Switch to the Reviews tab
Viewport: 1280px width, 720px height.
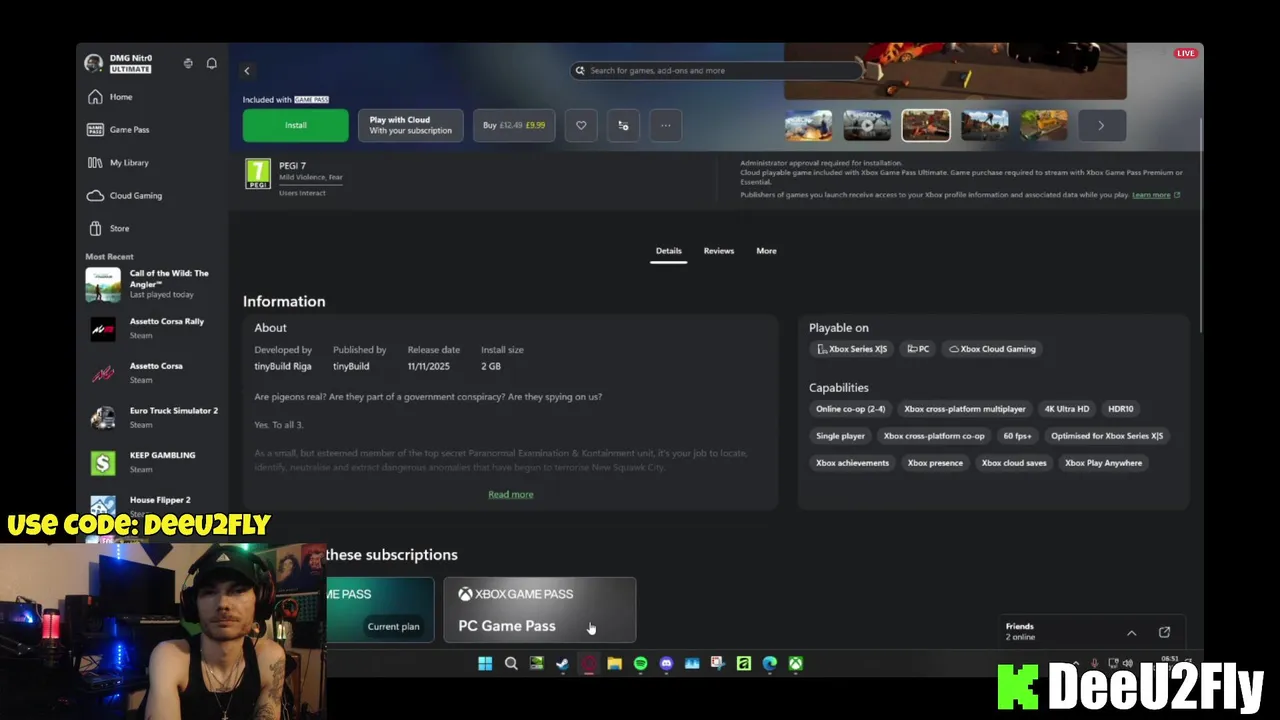[x=718, y=251]
